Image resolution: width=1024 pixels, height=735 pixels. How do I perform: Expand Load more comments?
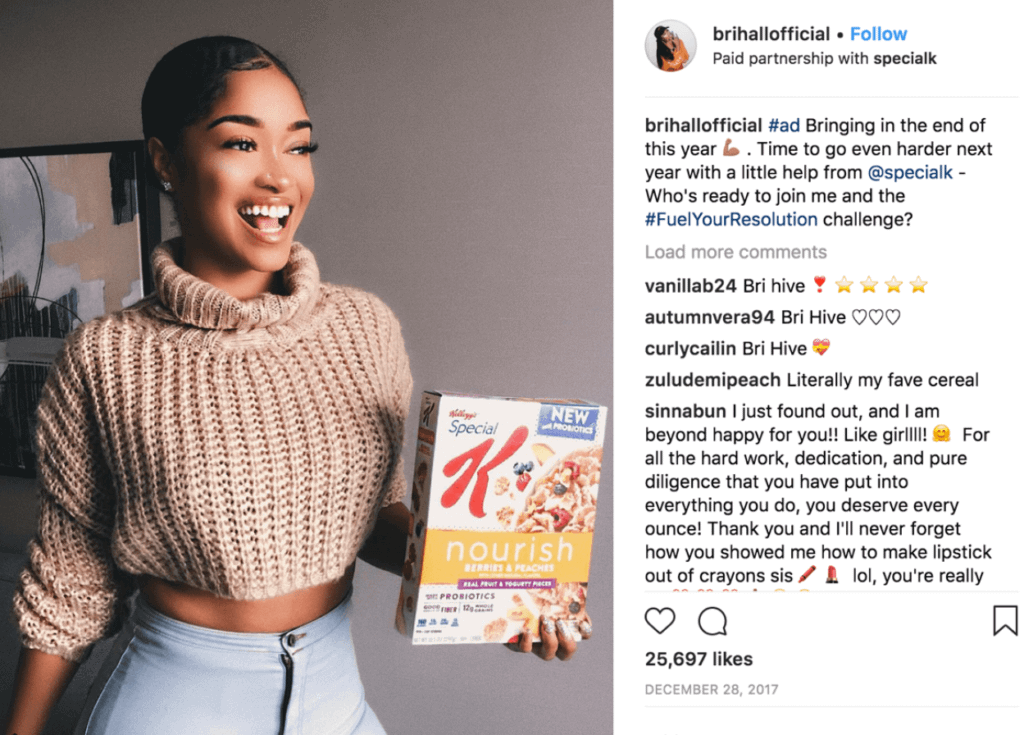click(735, 252)
